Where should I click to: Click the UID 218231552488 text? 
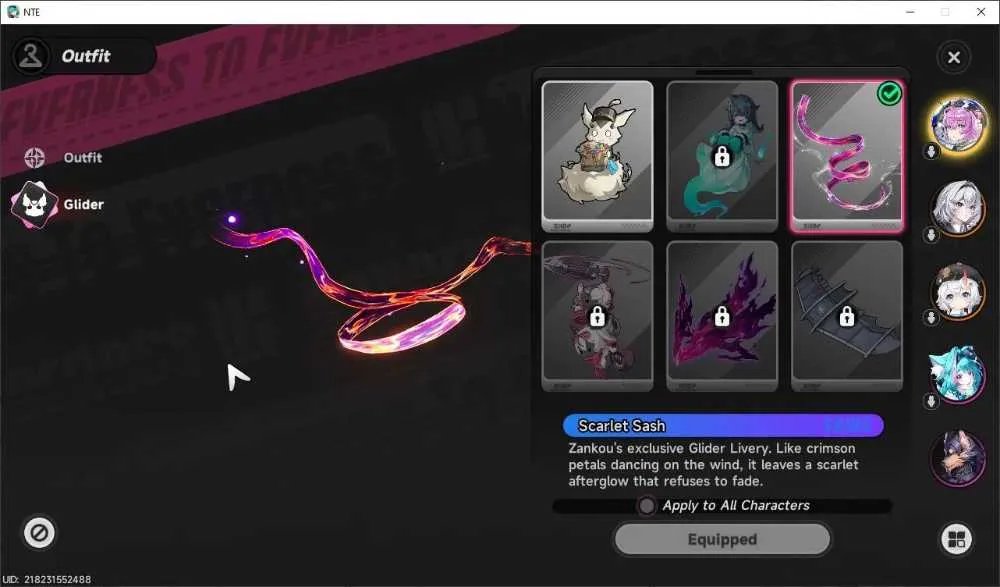(x=47, y=579)
